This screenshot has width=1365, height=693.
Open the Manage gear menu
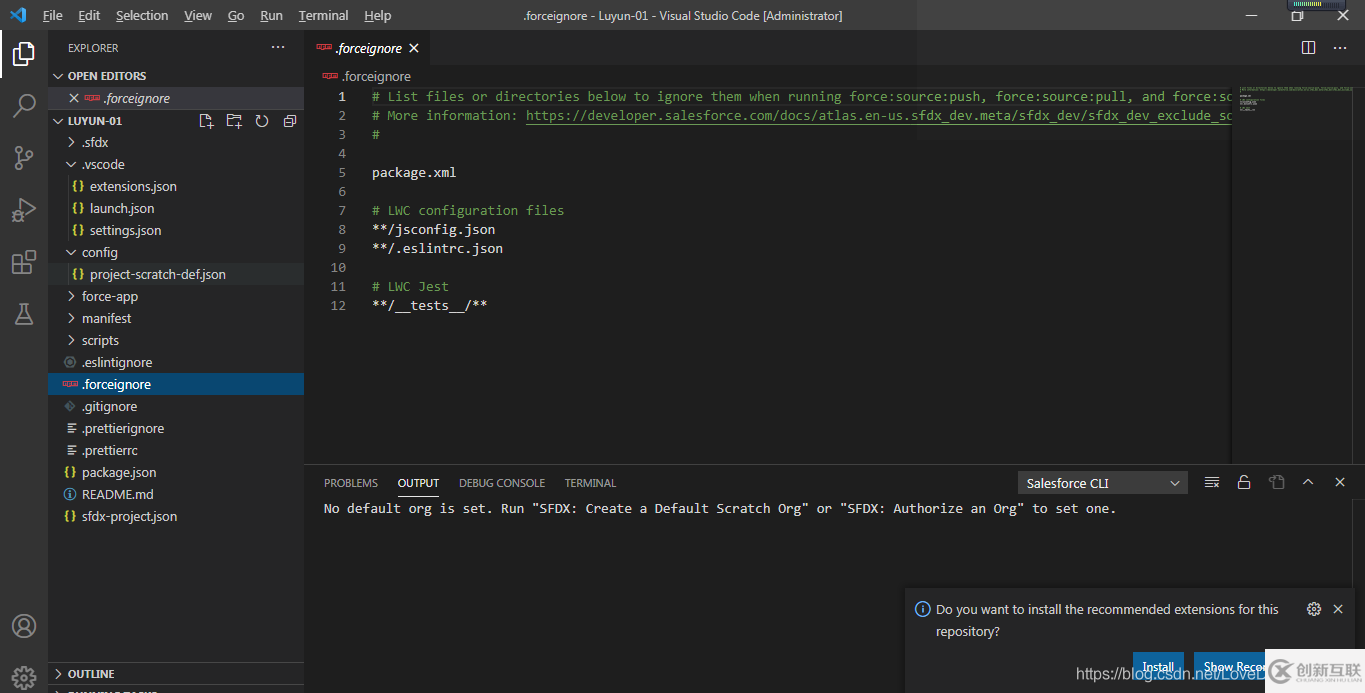tap(22, 676)
